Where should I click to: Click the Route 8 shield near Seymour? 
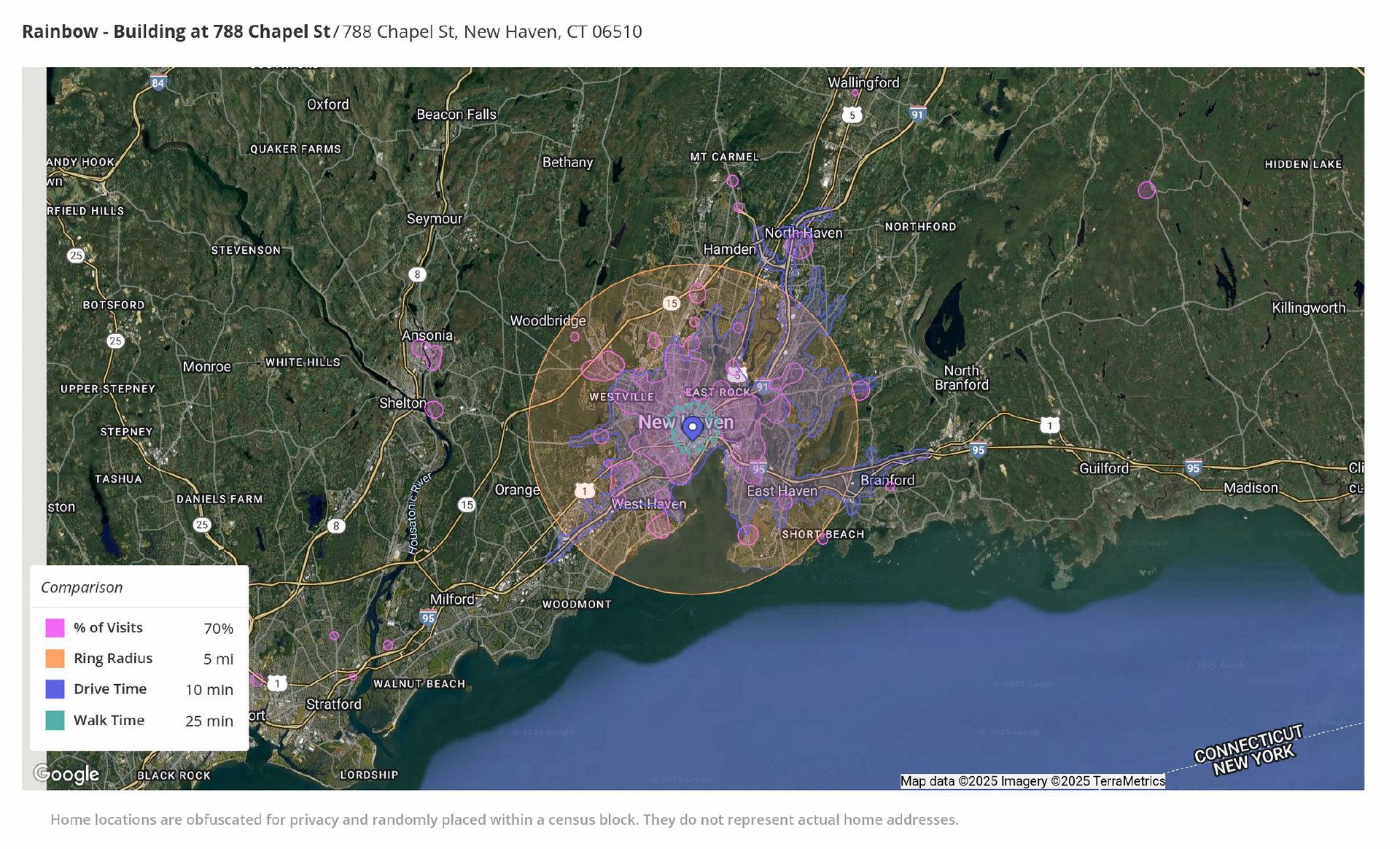[417, 274]
